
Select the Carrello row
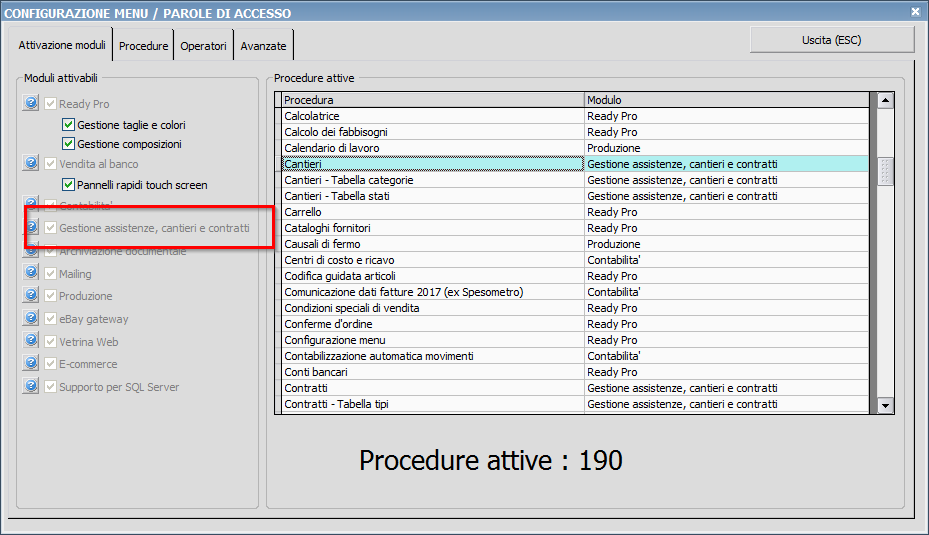click(575, 212)
